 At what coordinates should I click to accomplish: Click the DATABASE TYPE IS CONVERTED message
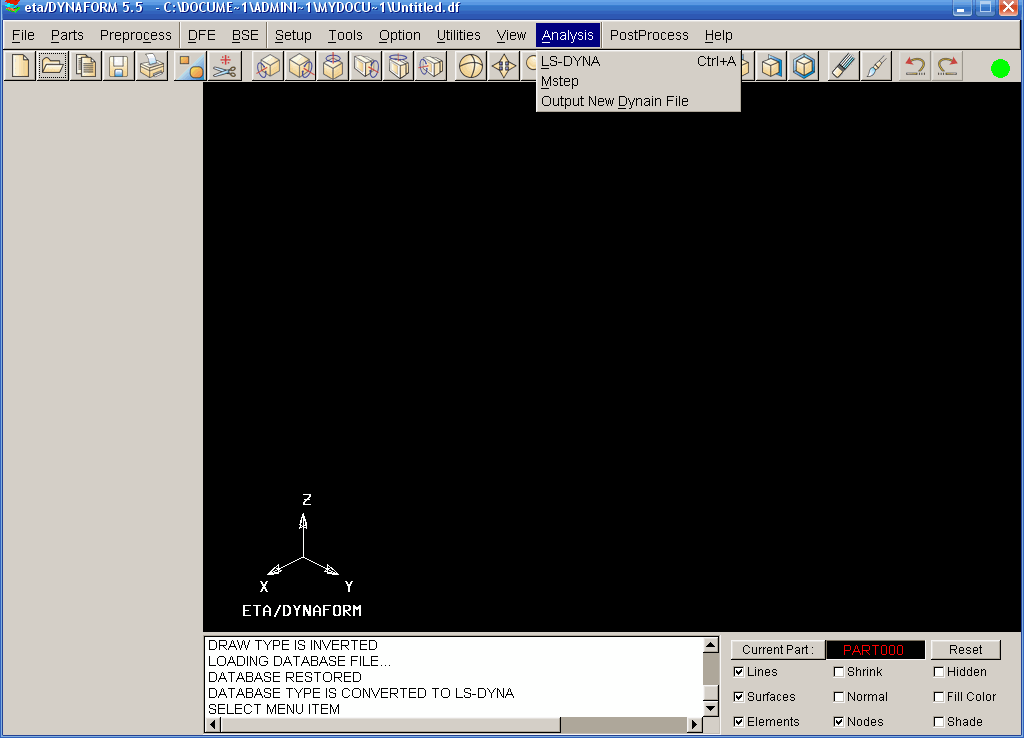(361, 693)
